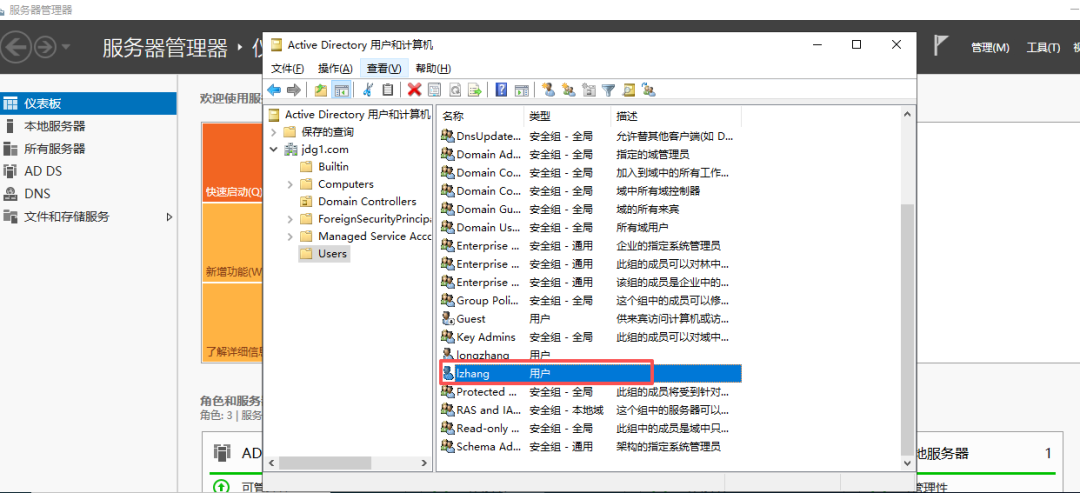Open the 帮助(H) menu
Image resolution: width=1080 pixels, height=493 pixels.
433,68
